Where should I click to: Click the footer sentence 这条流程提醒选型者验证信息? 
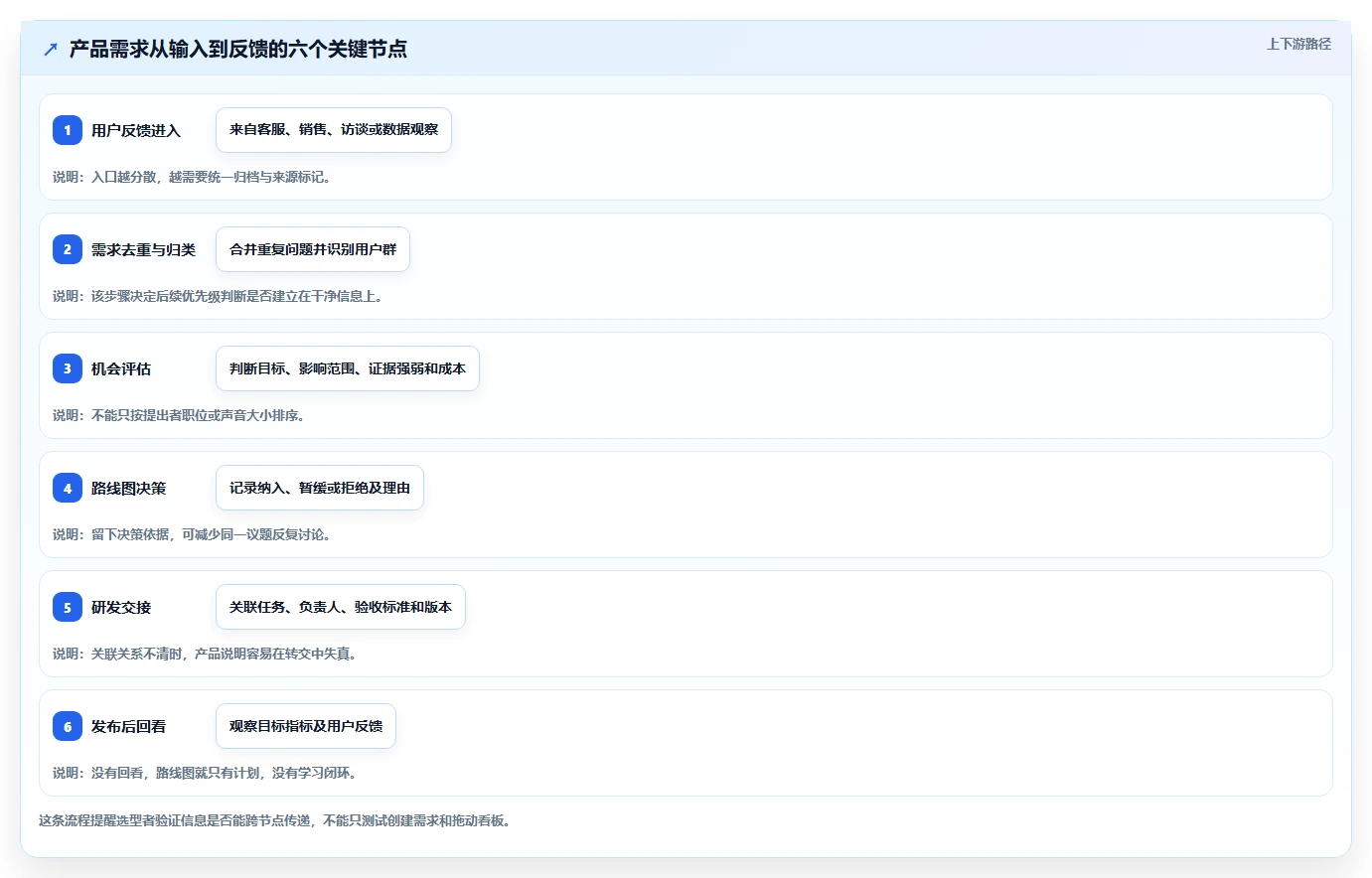[275, 820]
